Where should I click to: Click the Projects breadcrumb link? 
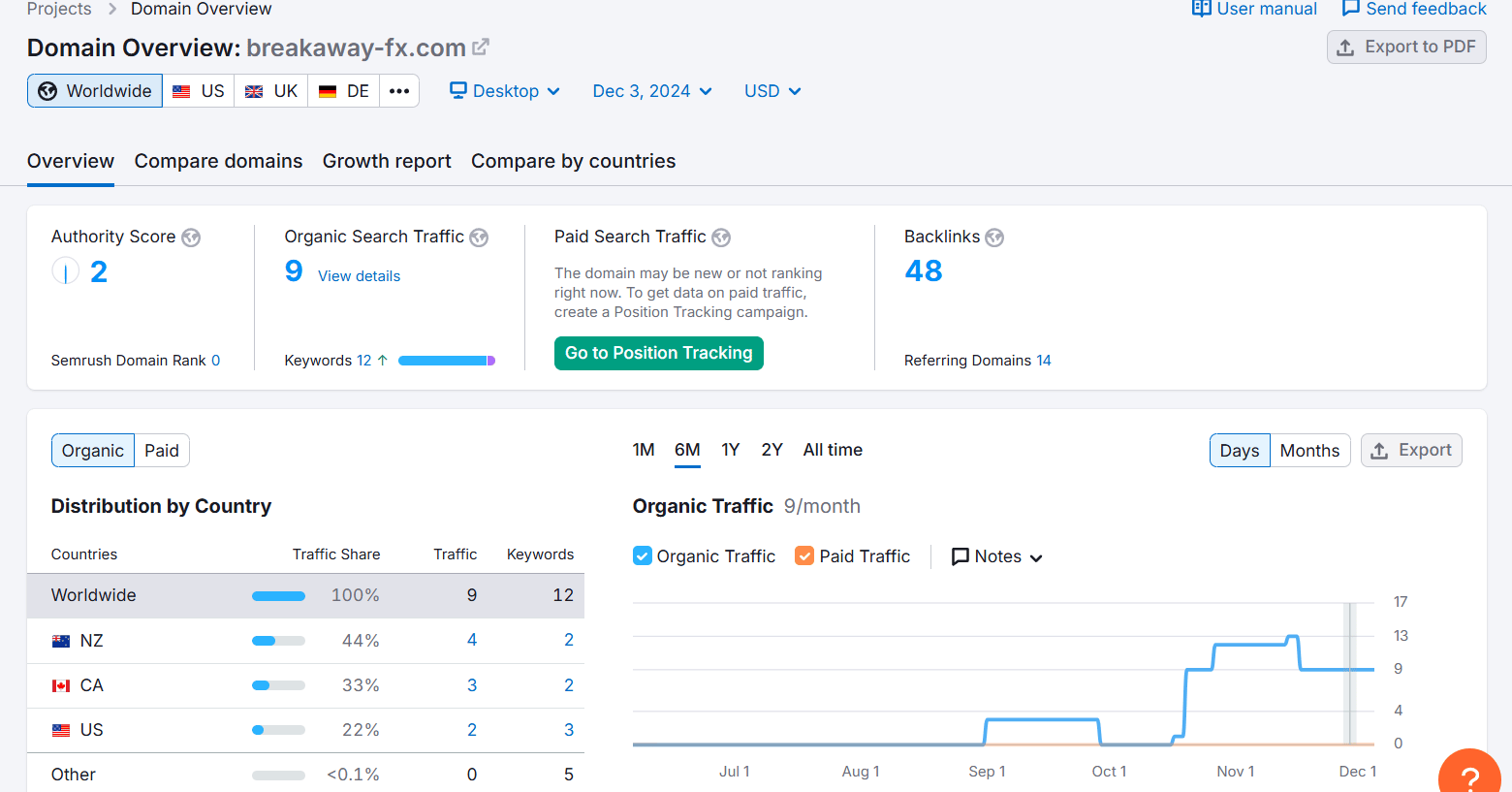[x=59, y=9]
